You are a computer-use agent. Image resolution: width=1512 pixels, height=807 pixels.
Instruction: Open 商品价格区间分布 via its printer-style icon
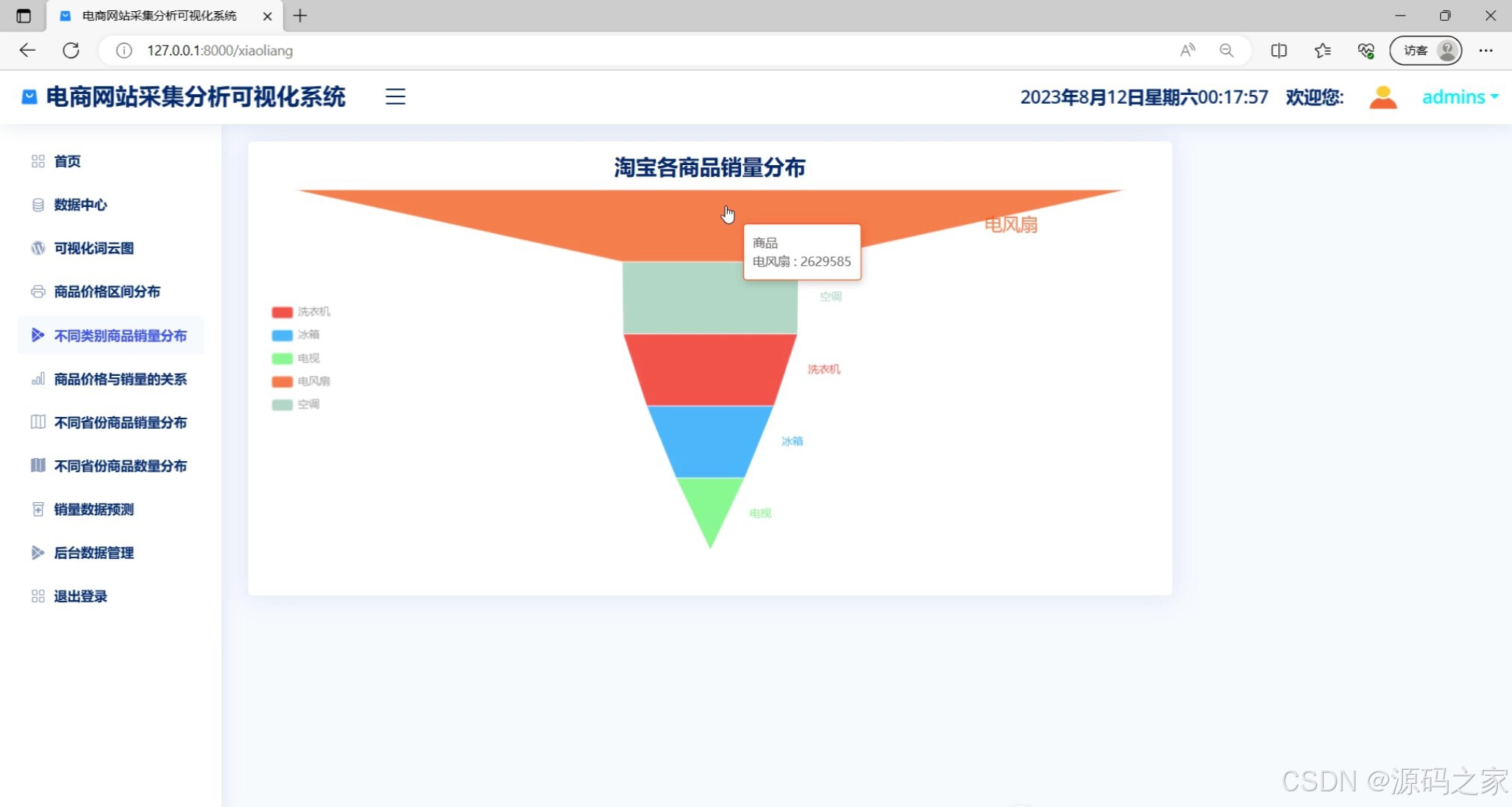[x=37, y=291]
